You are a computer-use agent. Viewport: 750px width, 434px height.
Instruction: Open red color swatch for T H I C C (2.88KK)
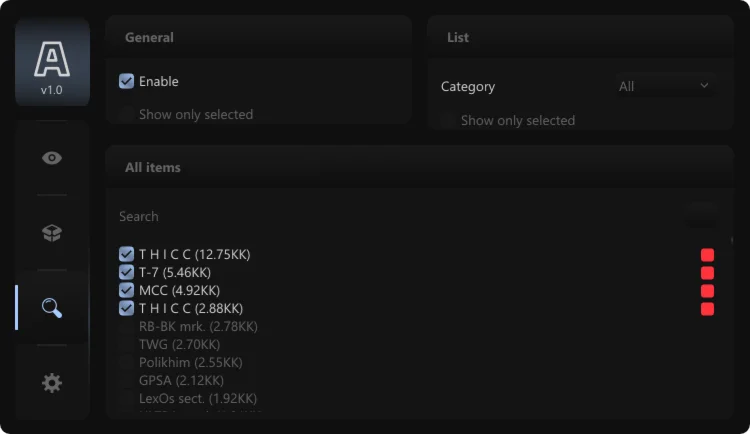(x=707, y=309)
